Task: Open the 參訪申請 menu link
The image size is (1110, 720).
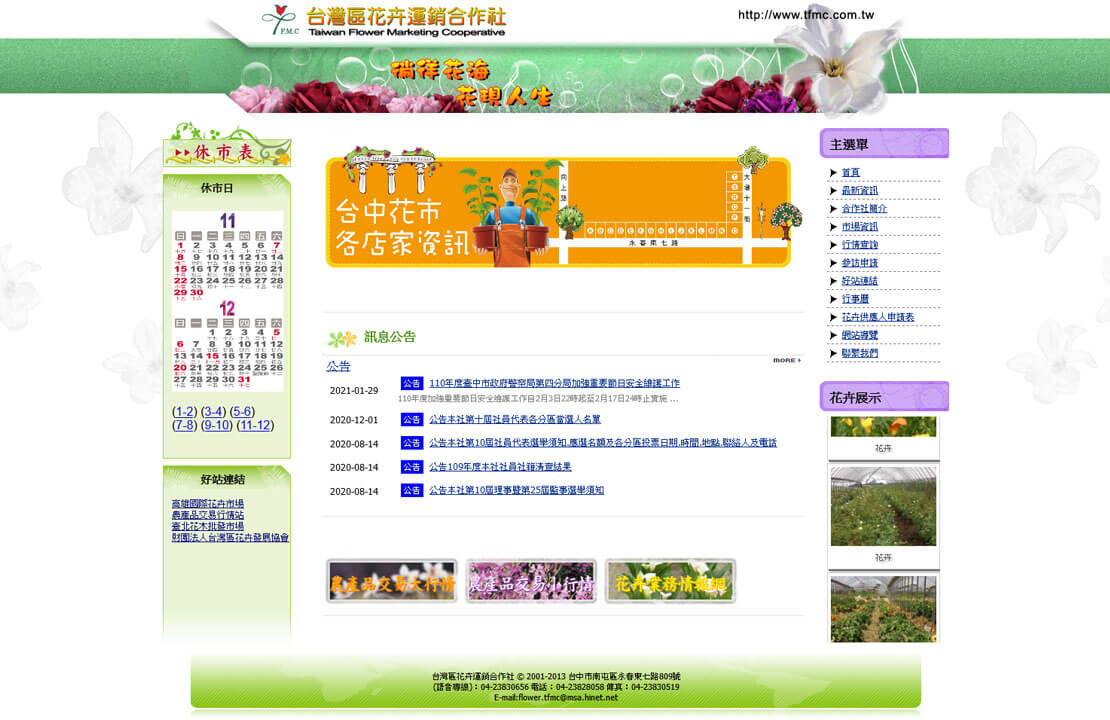Action: (x=859, y=263)
